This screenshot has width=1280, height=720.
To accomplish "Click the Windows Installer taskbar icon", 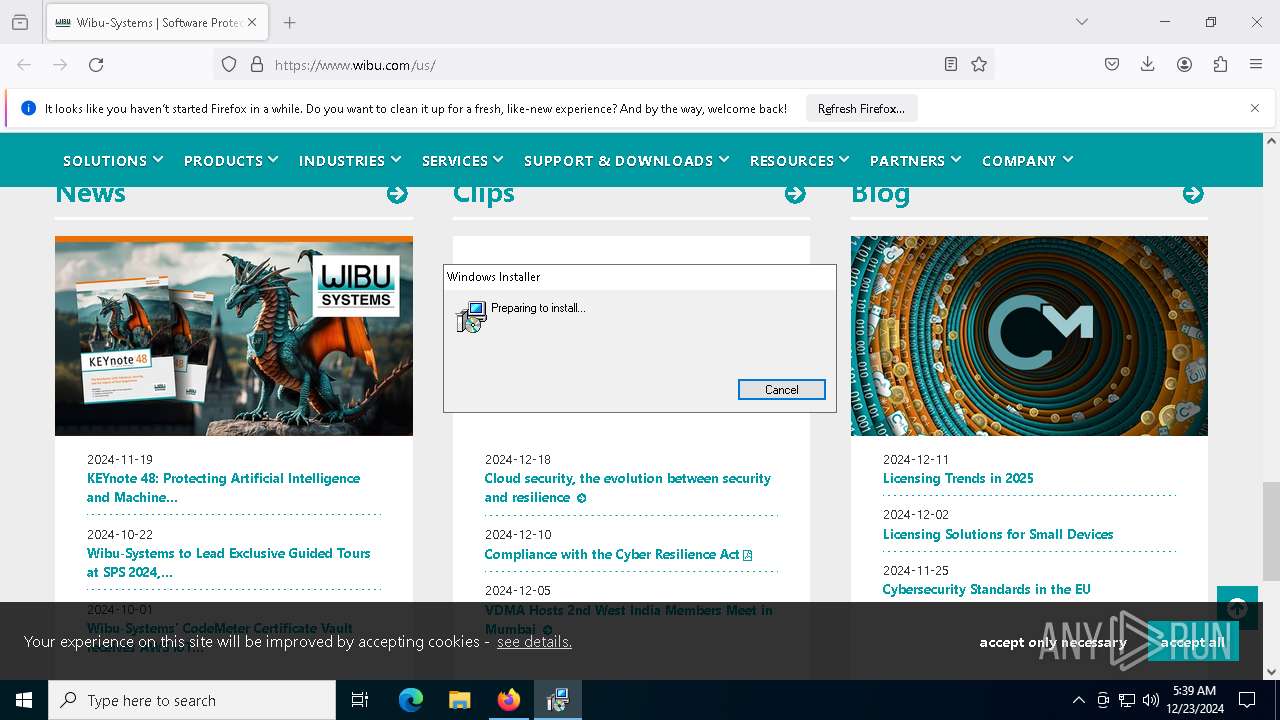I will pyautogui.click(x=558, y=700).
